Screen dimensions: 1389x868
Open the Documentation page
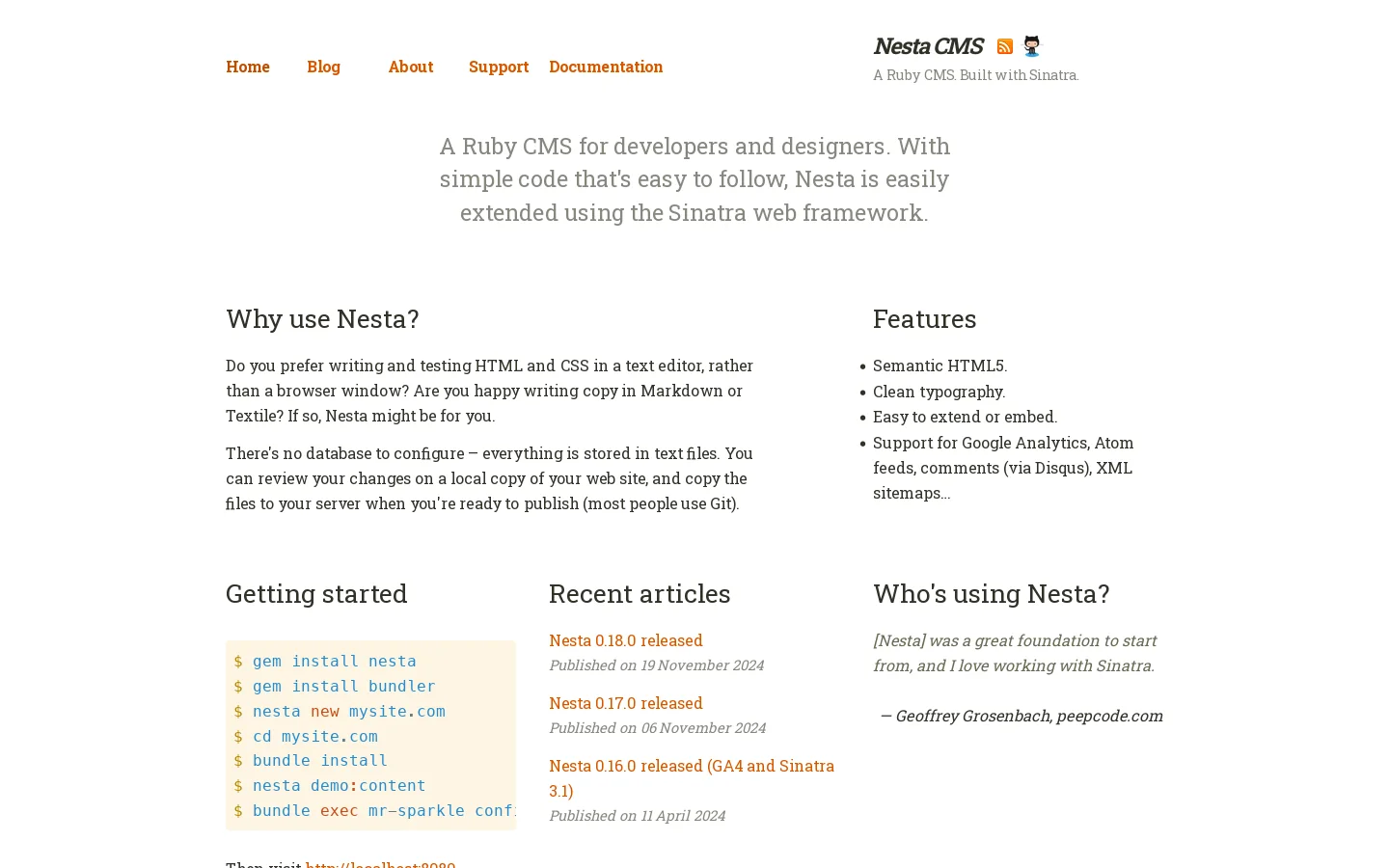click(x=606, y=67)
